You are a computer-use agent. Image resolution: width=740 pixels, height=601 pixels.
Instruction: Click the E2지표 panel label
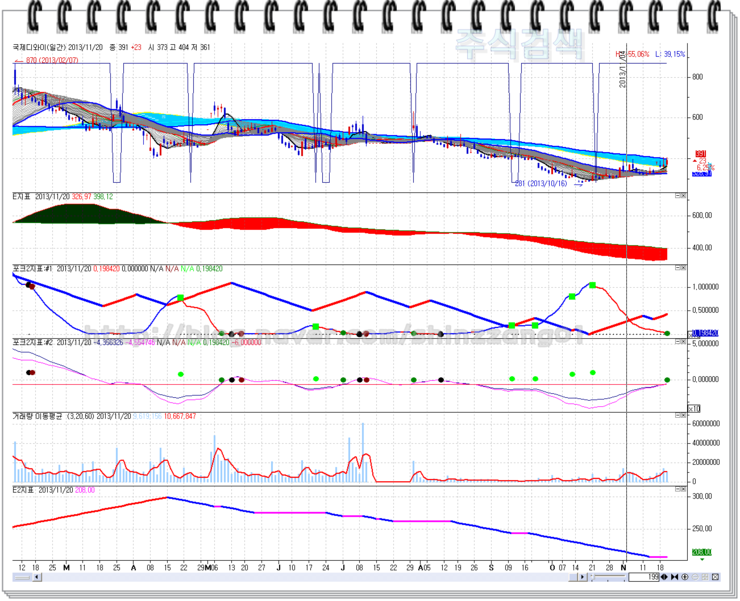point(23,490)
